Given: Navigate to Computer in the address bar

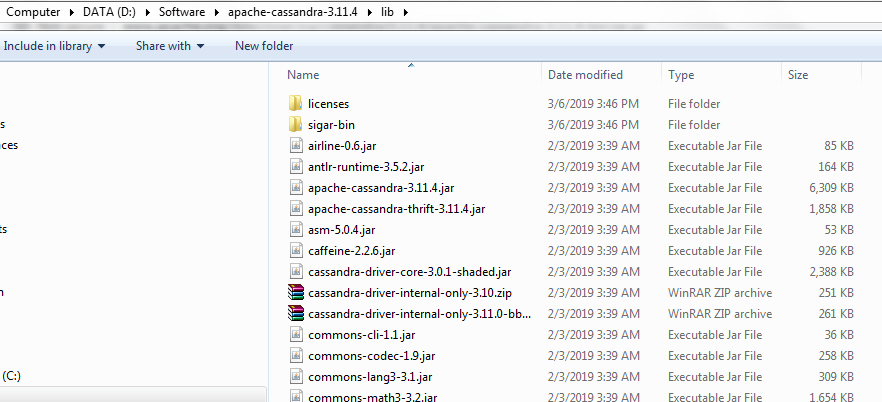Looking at the screenshot, I should [x=33, y=12].
